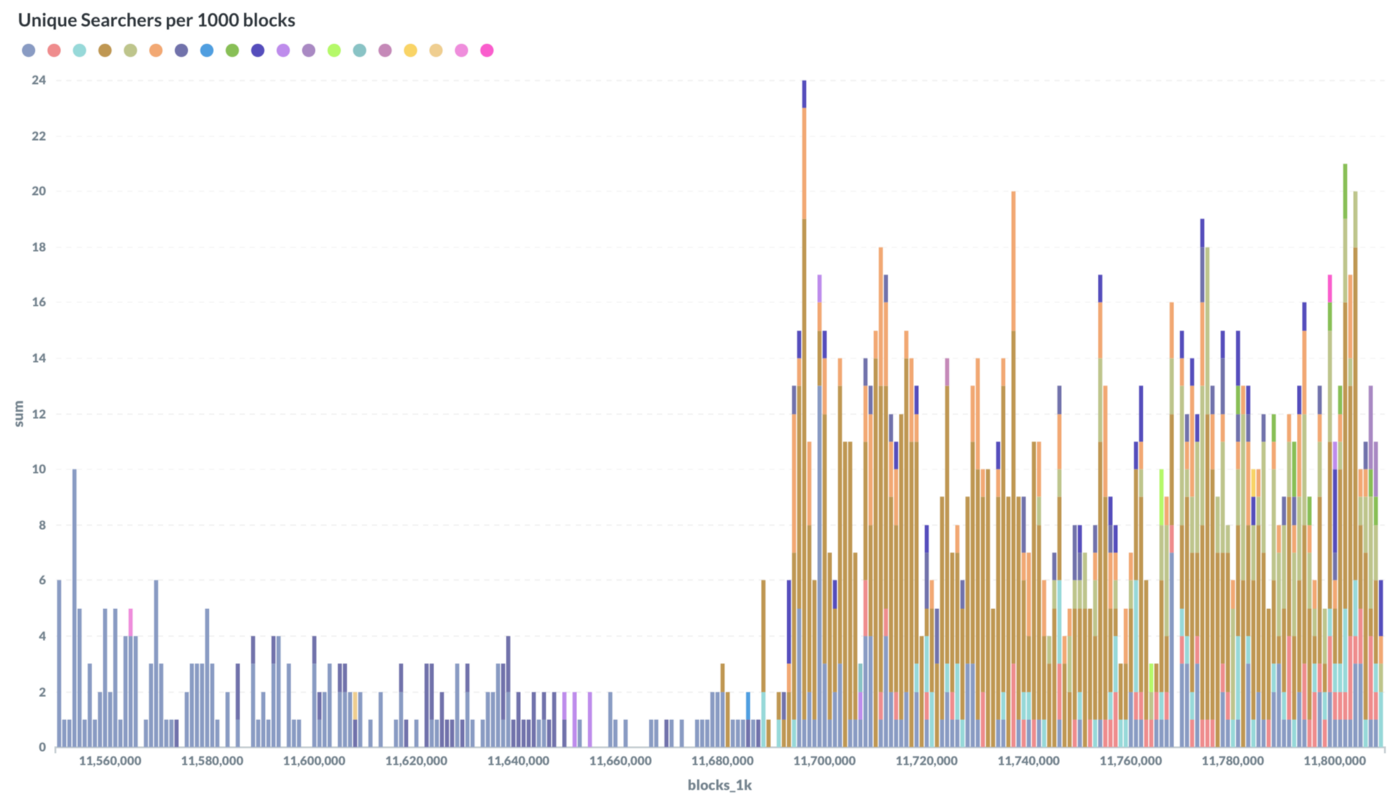Viewport: 1400px width, 798px height.
Task: Hide the lime-green legend series
Action: click(x=334, y=50)
